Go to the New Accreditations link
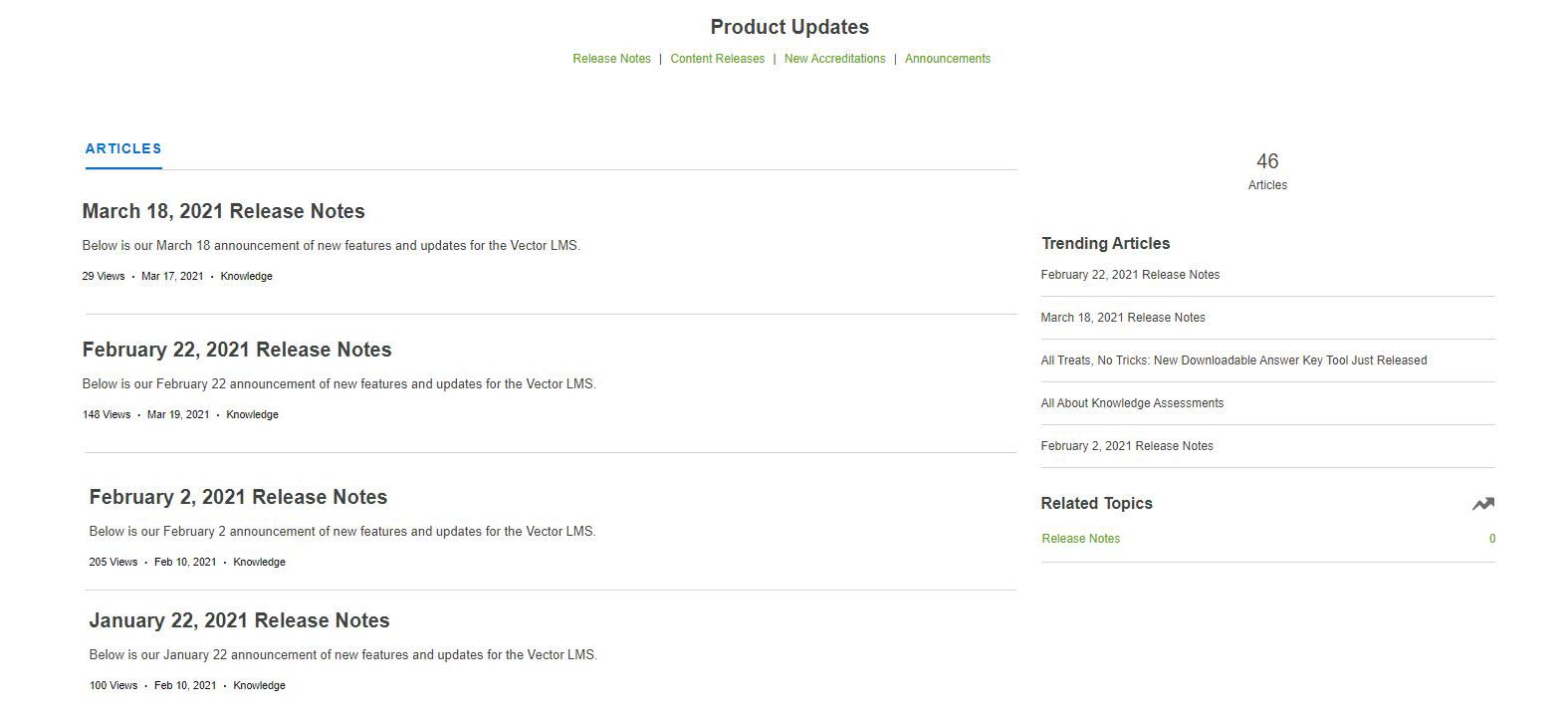Image resolution: width=1568 pixels, height=717 pixels. pos(834,59)
